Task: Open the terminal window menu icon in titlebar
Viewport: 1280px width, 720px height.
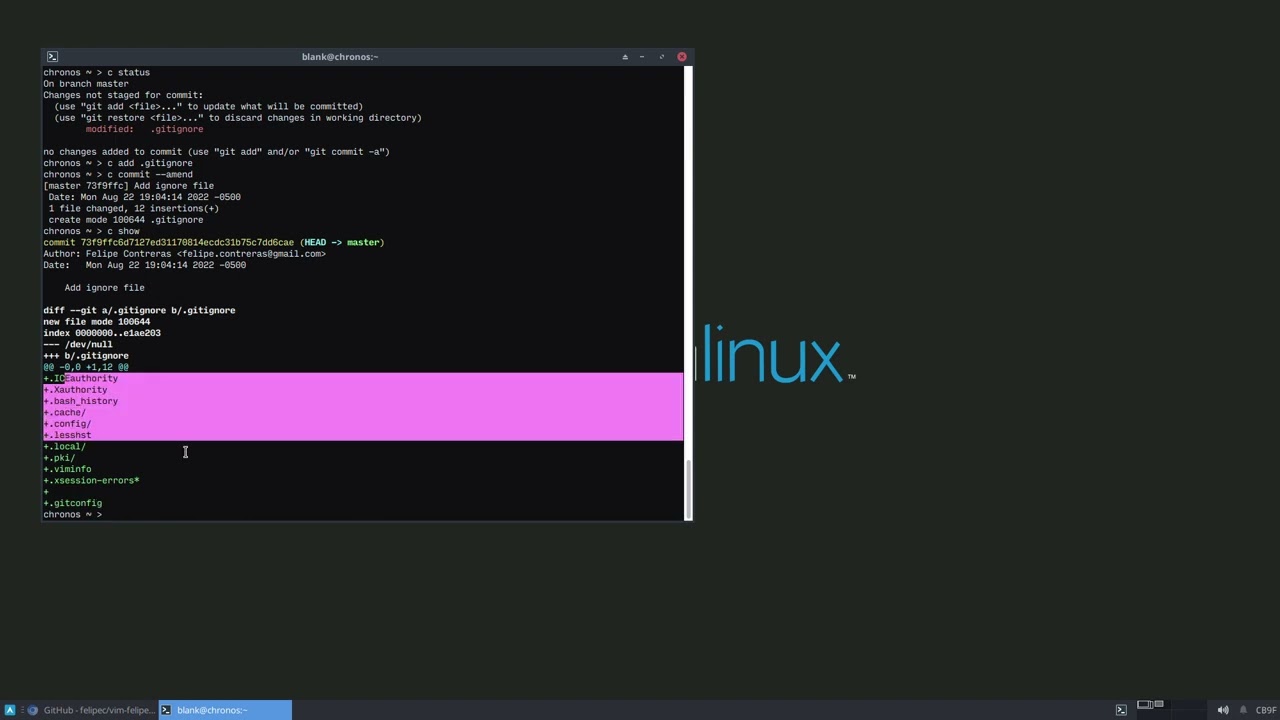Action: tap(52, 57)
